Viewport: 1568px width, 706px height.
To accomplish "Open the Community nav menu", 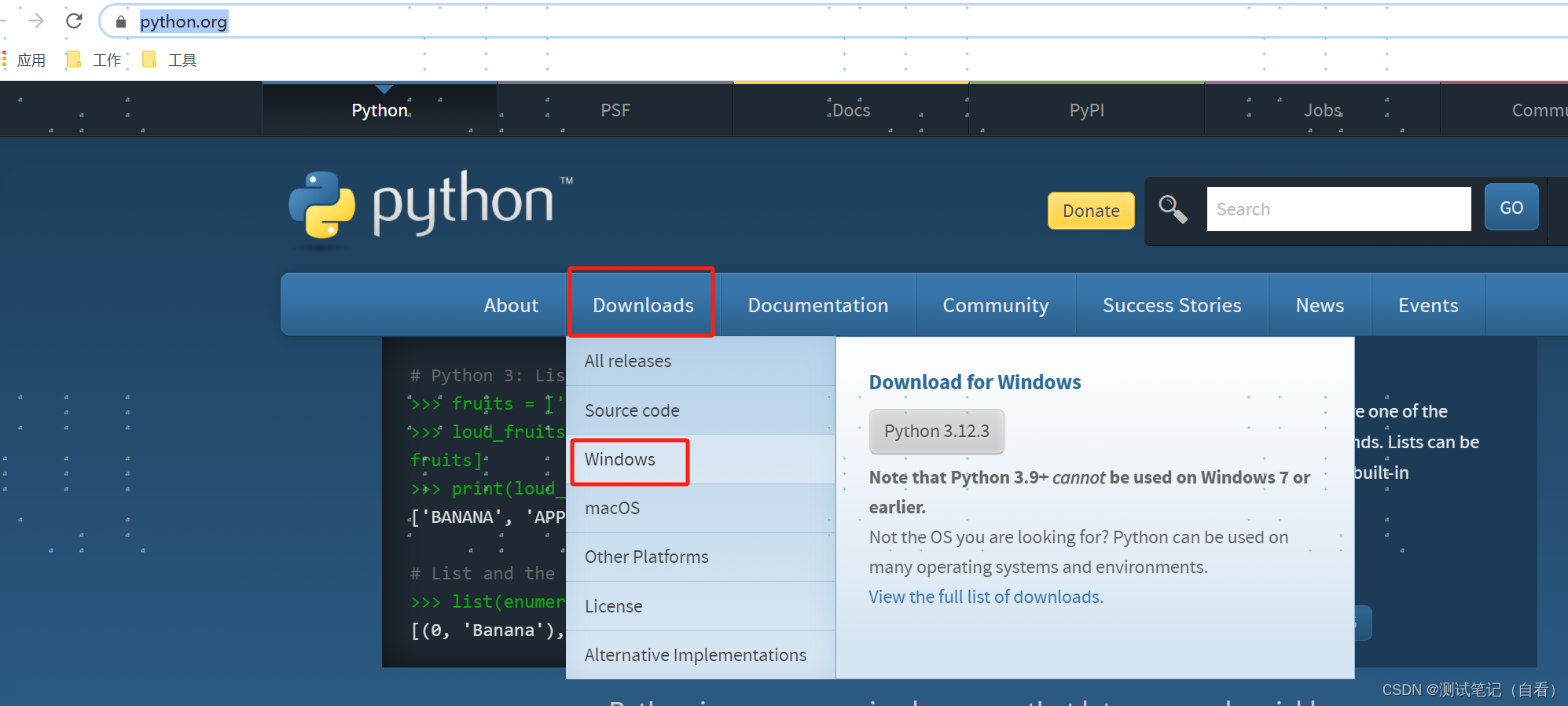I will 995,305.
